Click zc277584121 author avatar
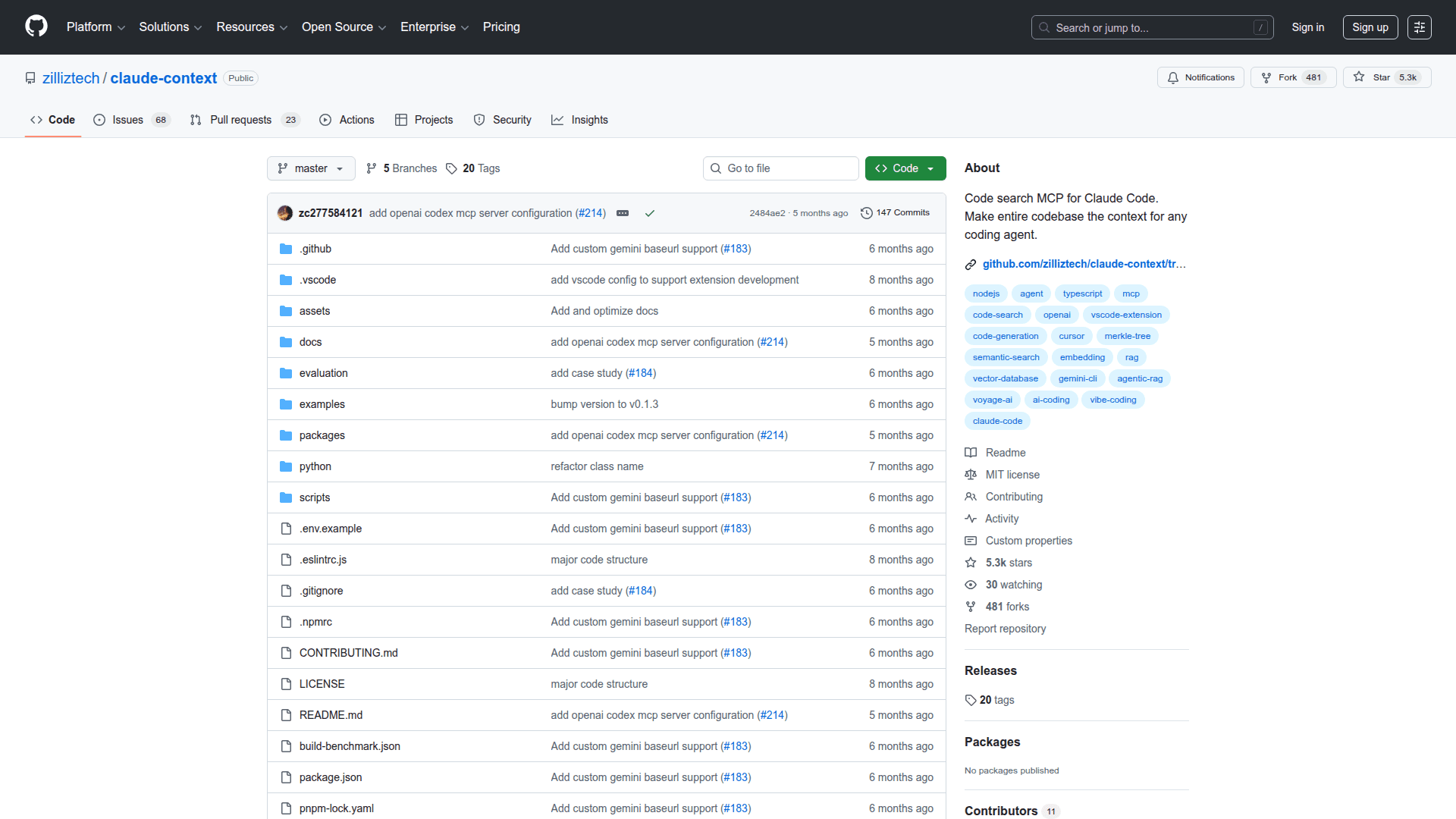 (285, 213)
